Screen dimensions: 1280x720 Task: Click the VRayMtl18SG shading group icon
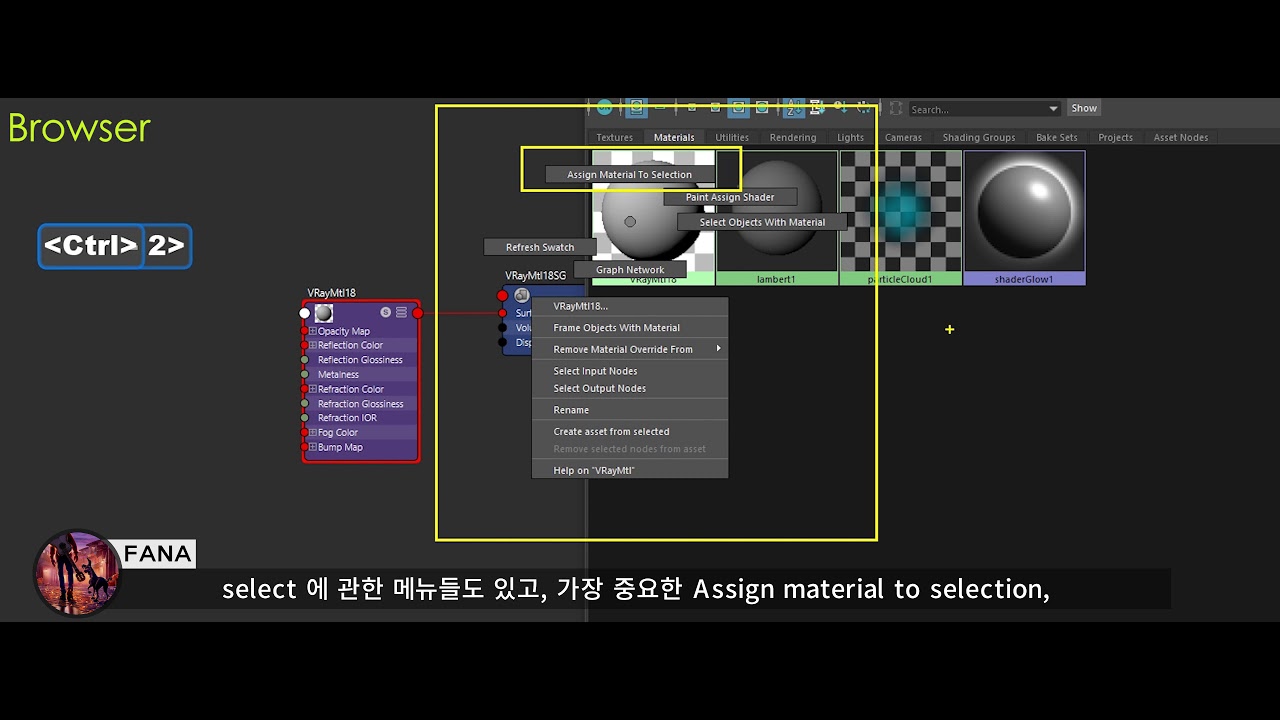click(521, 295)
